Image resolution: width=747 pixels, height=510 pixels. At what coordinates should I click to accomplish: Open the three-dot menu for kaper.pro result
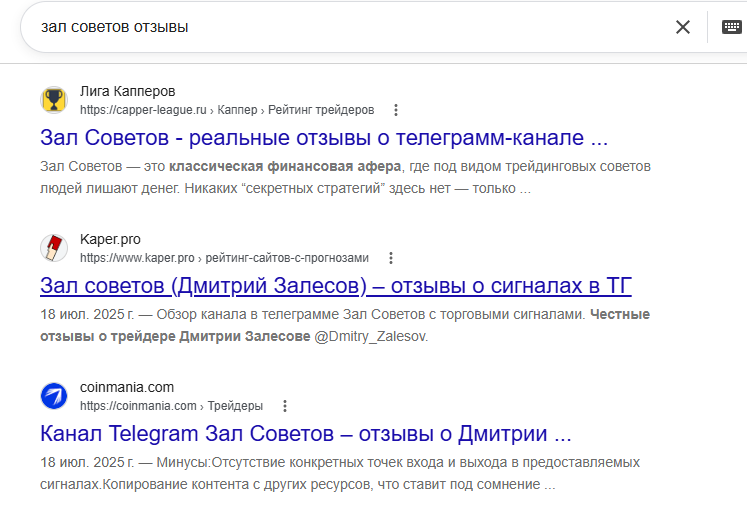point(391,258)
